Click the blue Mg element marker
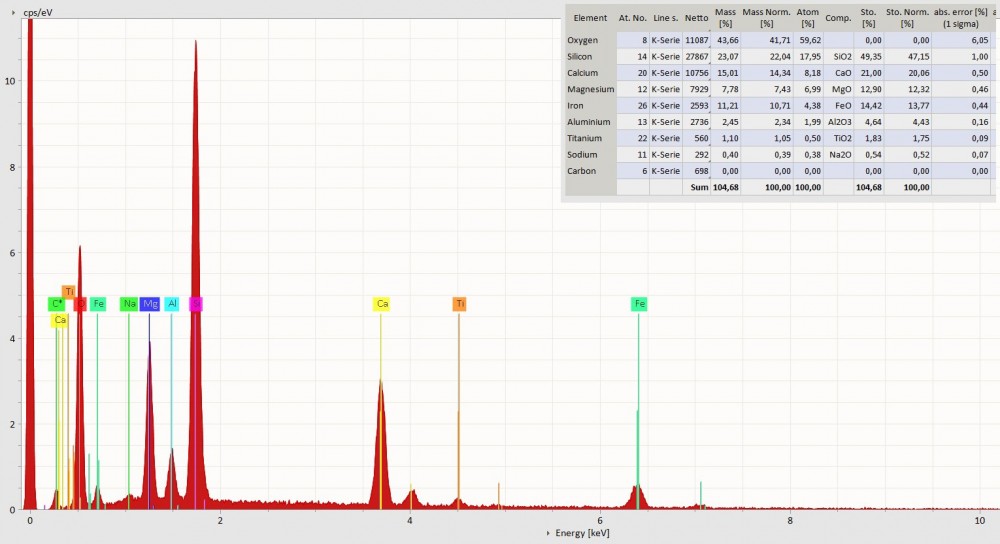This screenshot has width=1000, height=544. [150, 304]
